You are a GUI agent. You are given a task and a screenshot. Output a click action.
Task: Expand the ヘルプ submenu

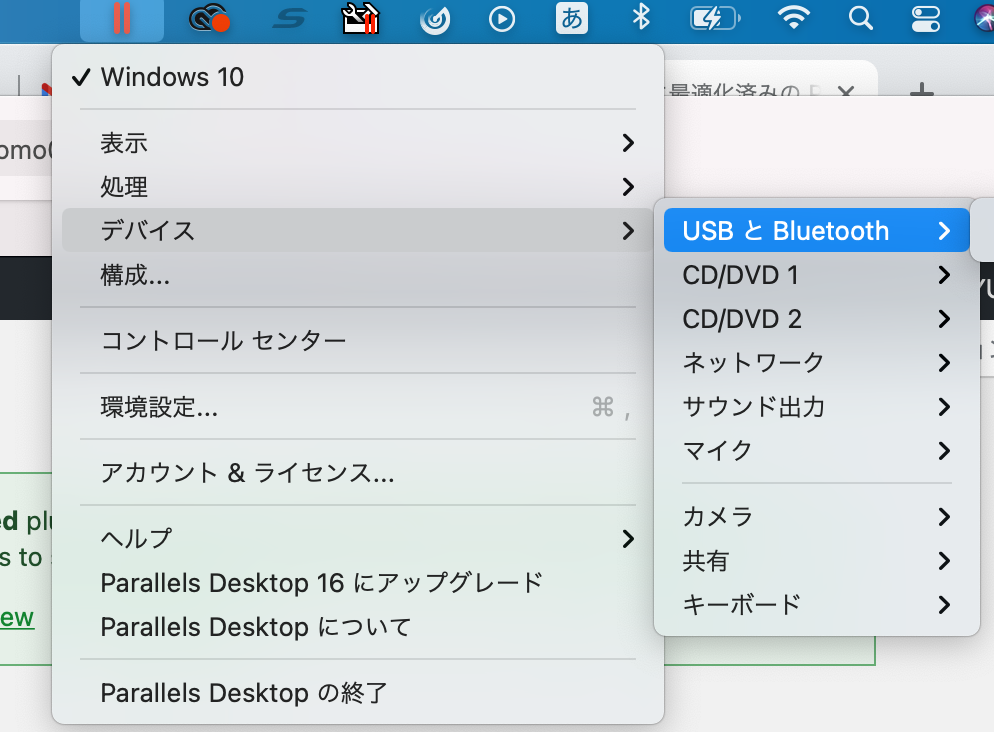tap(358, 539)
